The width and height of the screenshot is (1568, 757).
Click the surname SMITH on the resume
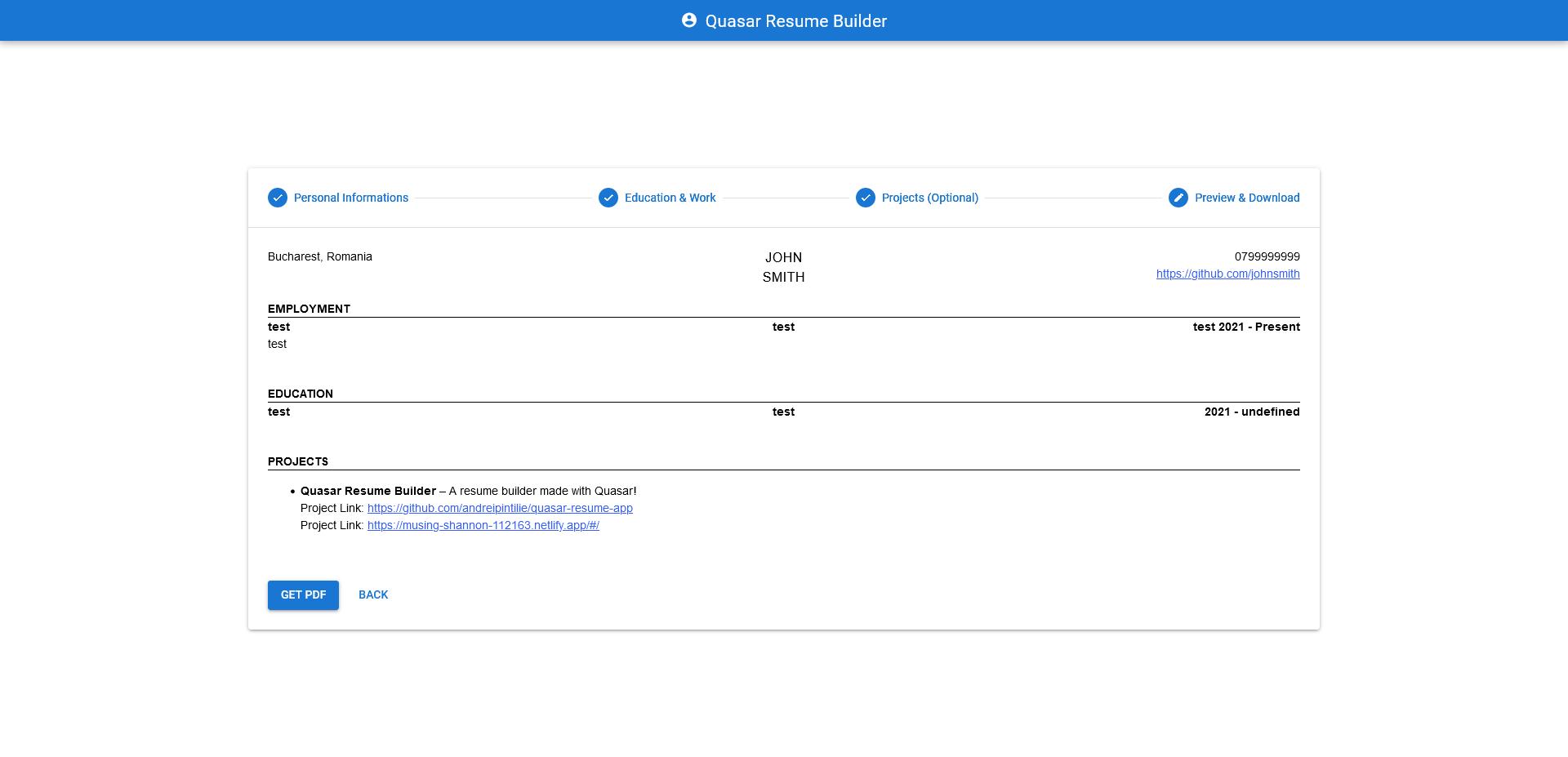pyautogui.click(x=784, y=277)
